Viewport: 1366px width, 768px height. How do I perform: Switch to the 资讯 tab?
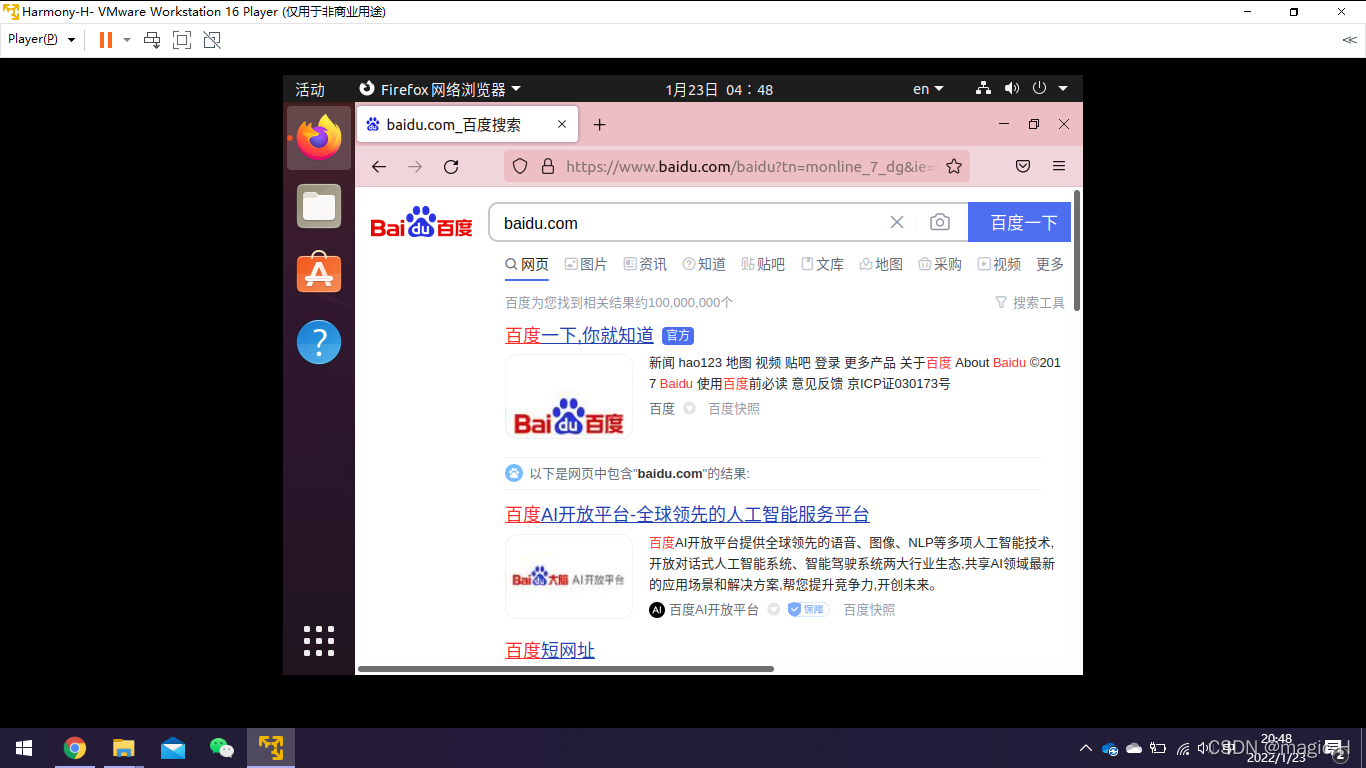click(x=645, y=265)
